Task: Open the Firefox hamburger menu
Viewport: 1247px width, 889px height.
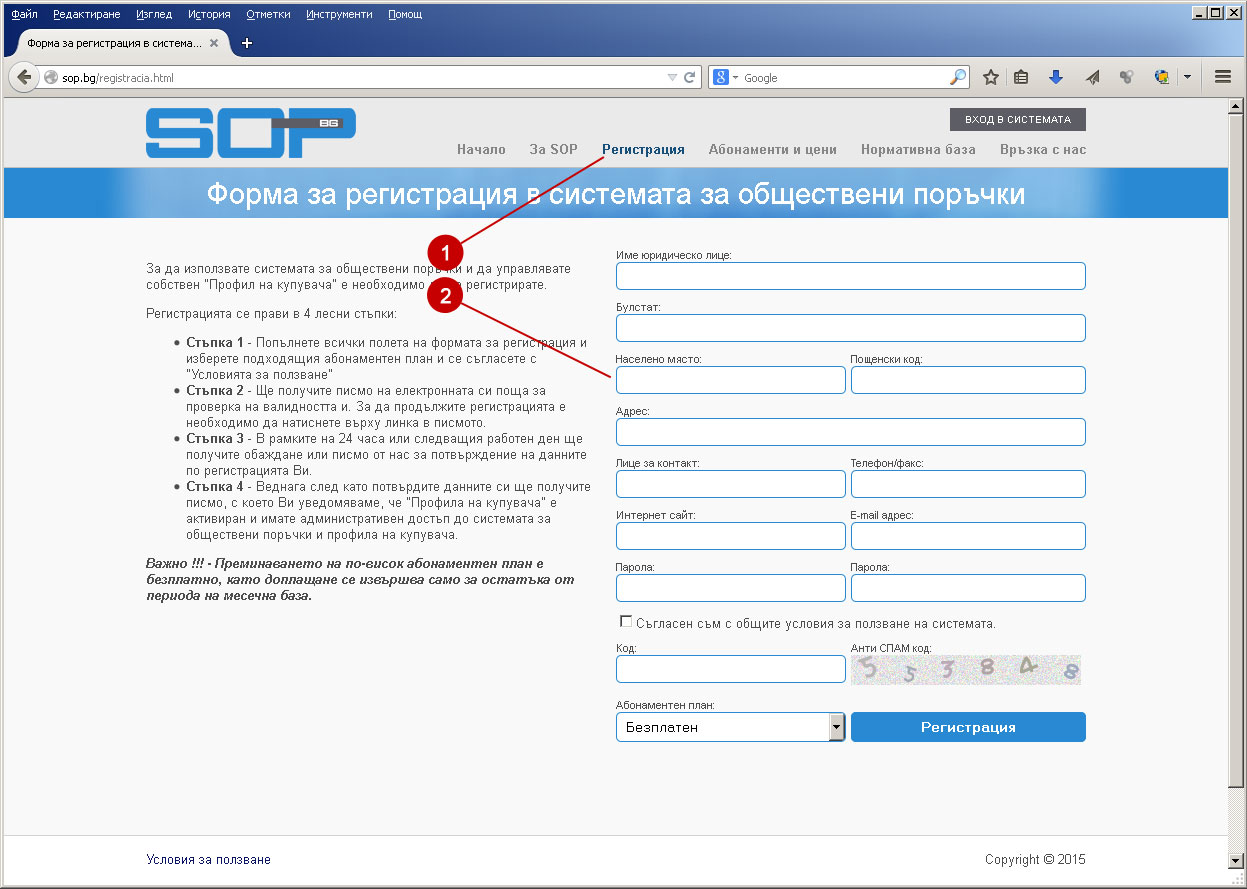Action: coord(1222,77)
